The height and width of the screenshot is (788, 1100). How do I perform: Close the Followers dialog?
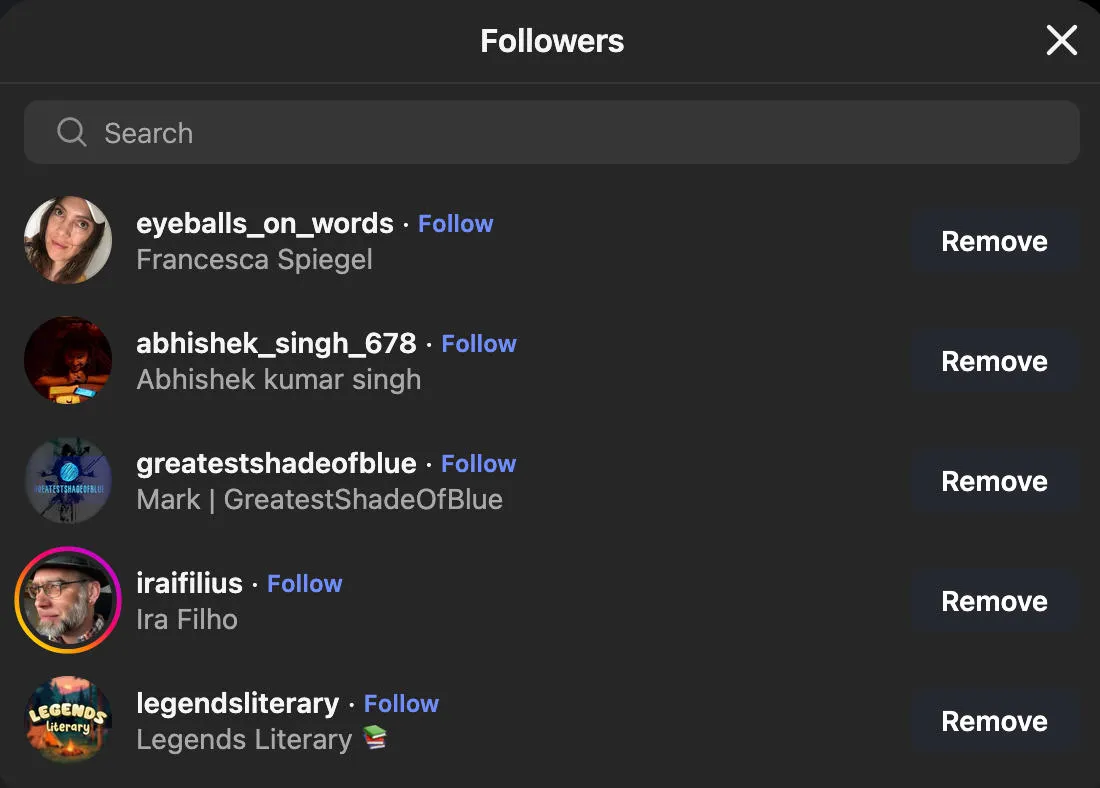tap(1061, 40)
